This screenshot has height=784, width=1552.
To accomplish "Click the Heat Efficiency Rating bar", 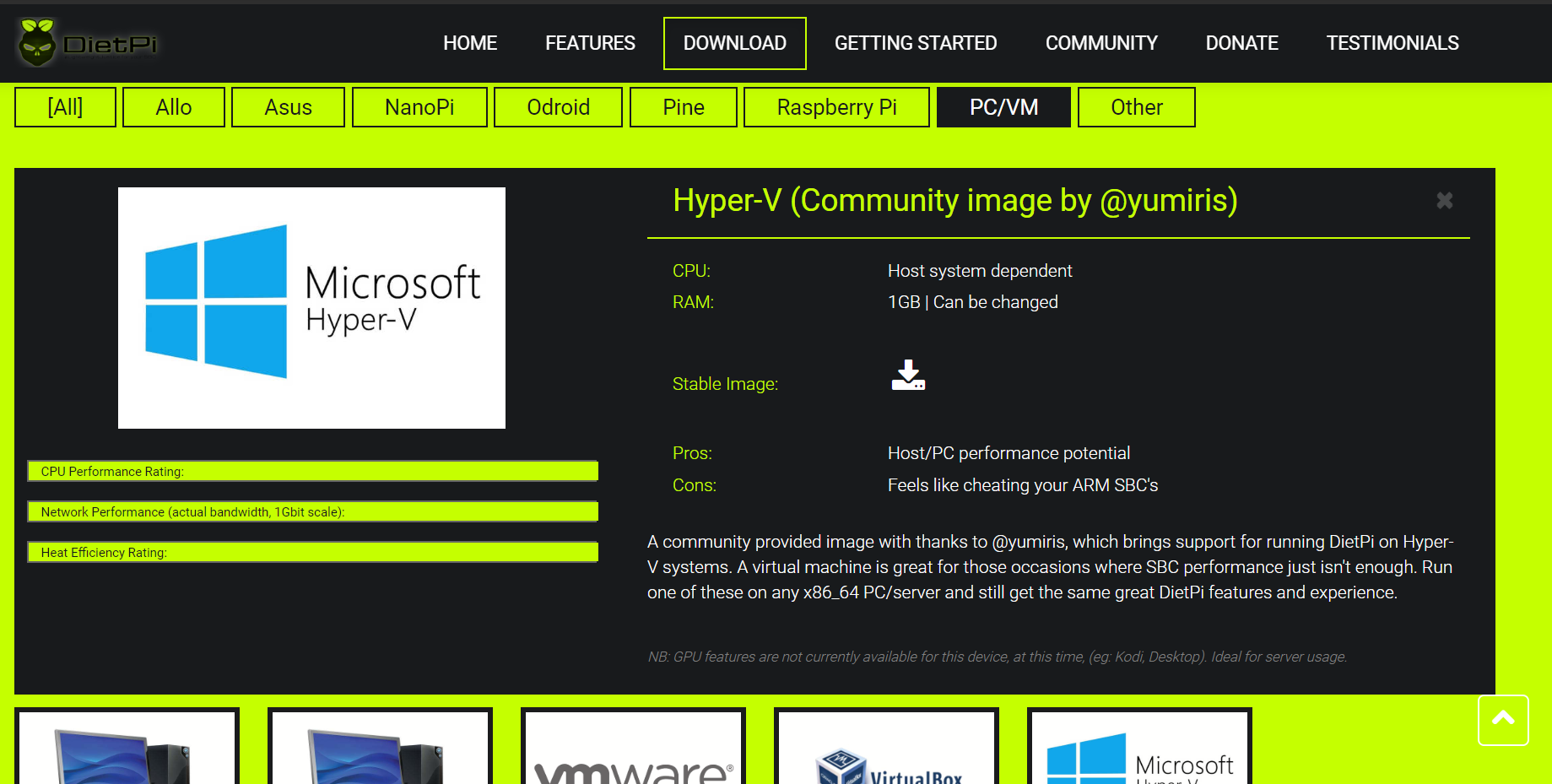I will pyautogui.click(x=313, y=552).
